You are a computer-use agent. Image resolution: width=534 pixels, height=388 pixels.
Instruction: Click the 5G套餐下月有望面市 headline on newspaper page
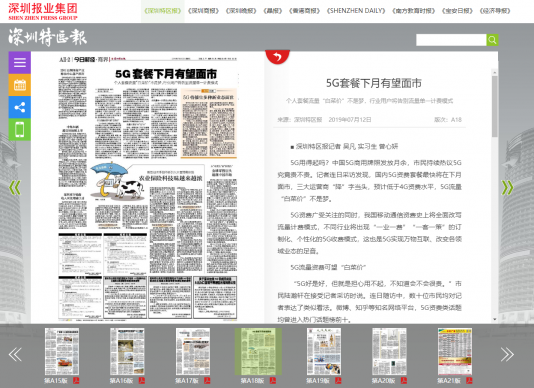[x=166, y=74]
